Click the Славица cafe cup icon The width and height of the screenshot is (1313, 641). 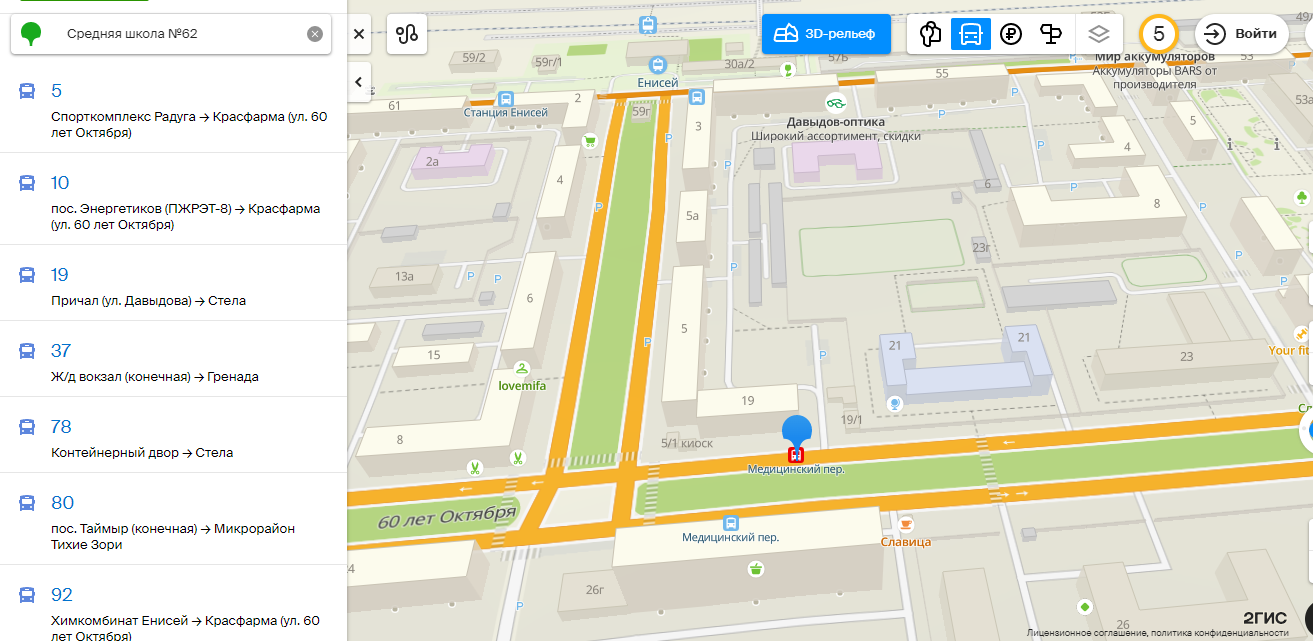906,524
